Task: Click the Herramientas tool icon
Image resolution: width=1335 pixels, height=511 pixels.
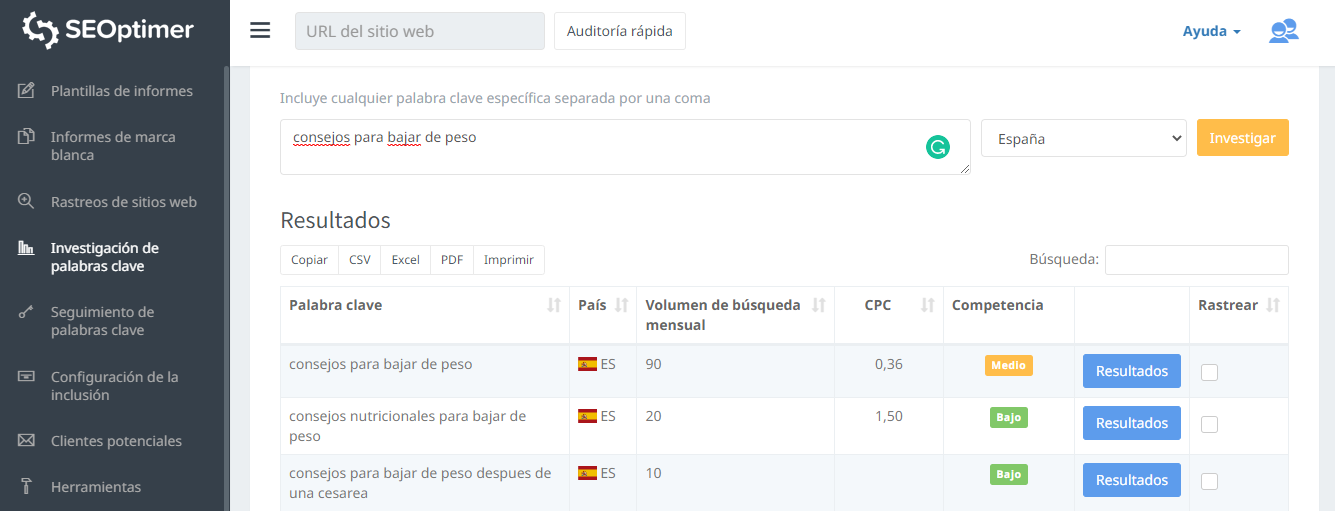Action: (27, 487)
